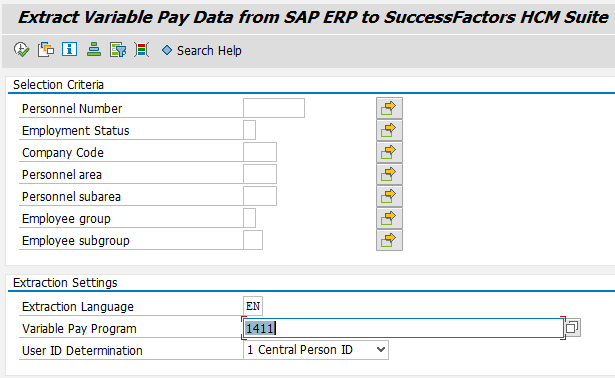Click the selection fields list icon

(x=142, y=50)
